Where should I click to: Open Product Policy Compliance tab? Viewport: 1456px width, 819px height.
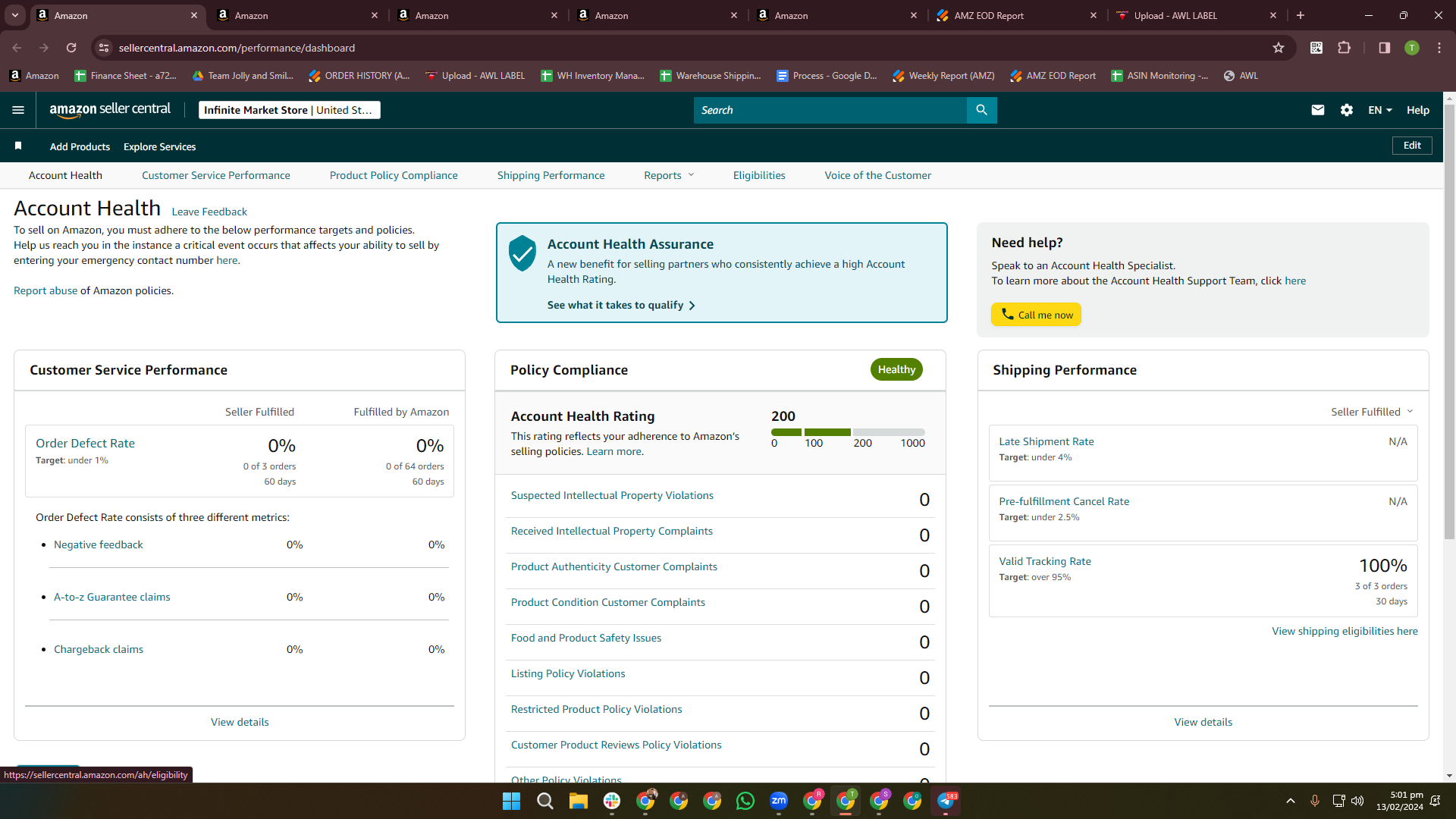point(394,175)
